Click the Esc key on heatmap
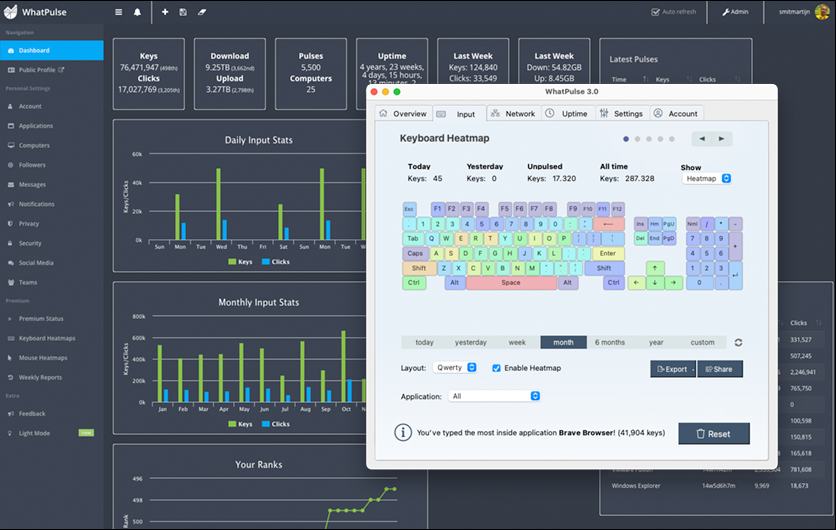Viewport: 836px width, 530px height. tap(409, 209)
